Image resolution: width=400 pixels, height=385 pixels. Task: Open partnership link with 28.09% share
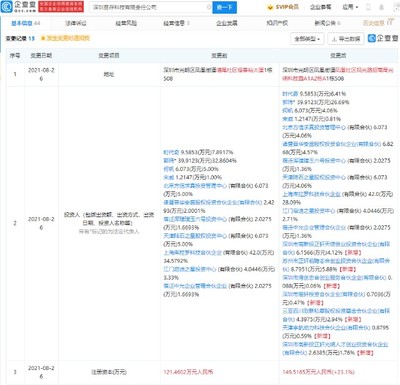point(311,194)
